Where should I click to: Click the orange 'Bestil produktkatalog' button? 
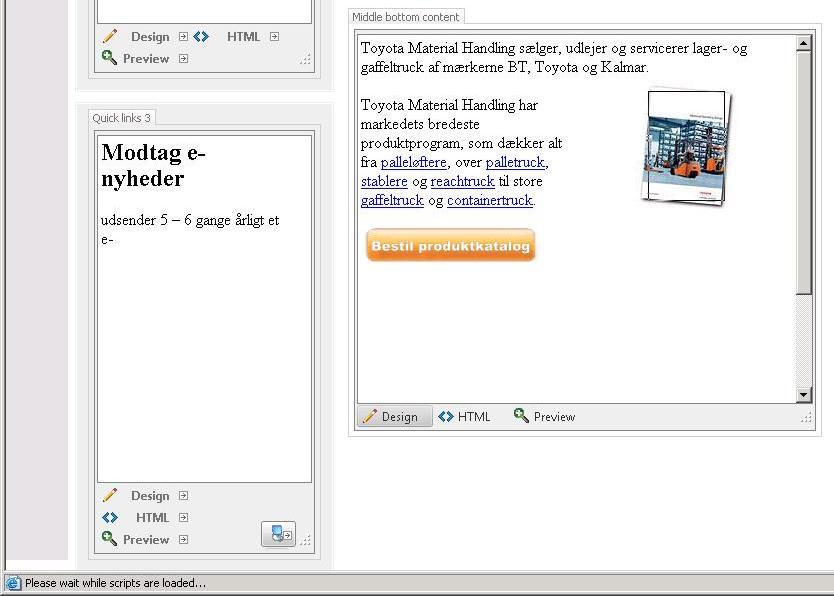tap(451, 245)
